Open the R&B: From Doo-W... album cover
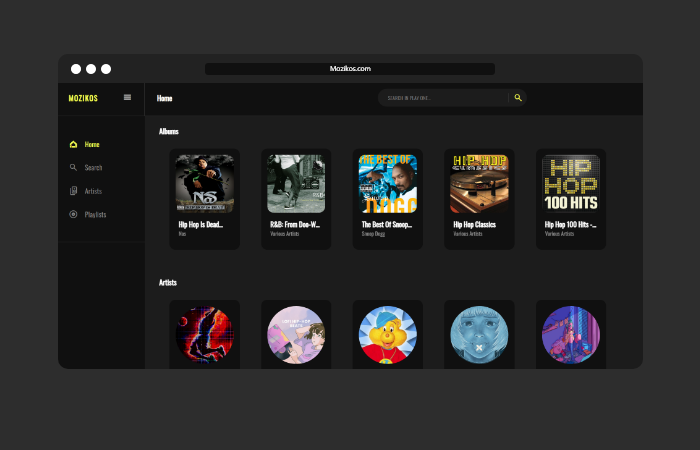The image size is (700, 450). 296,183
